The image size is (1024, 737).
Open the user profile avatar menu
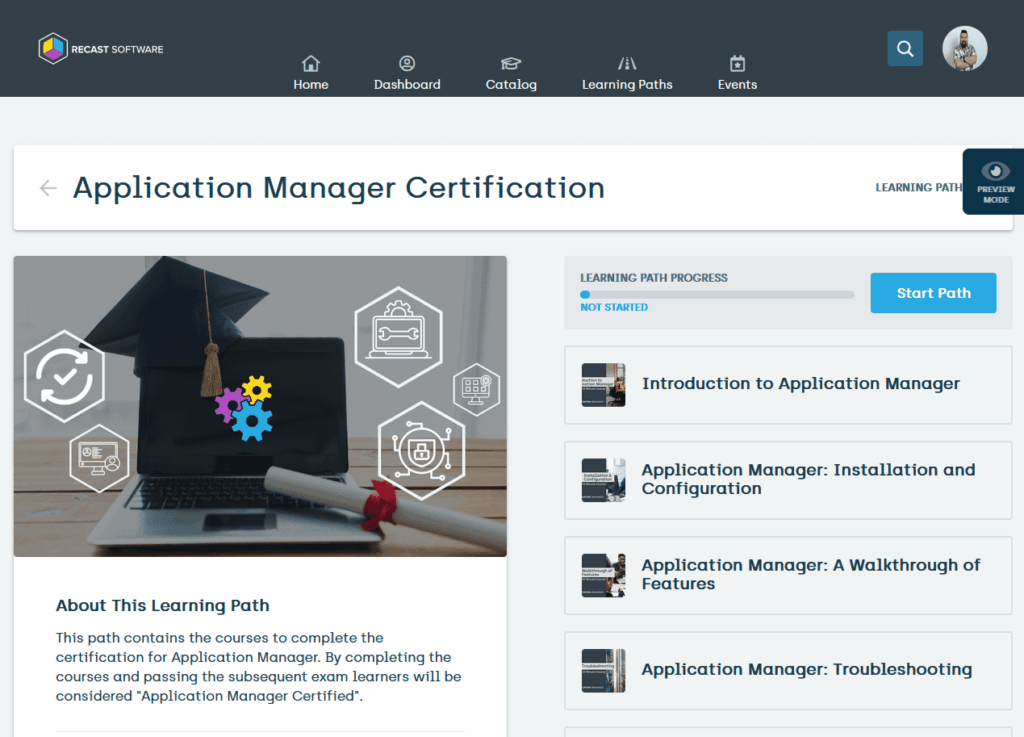pyautogui.click(x=963, y=48)
